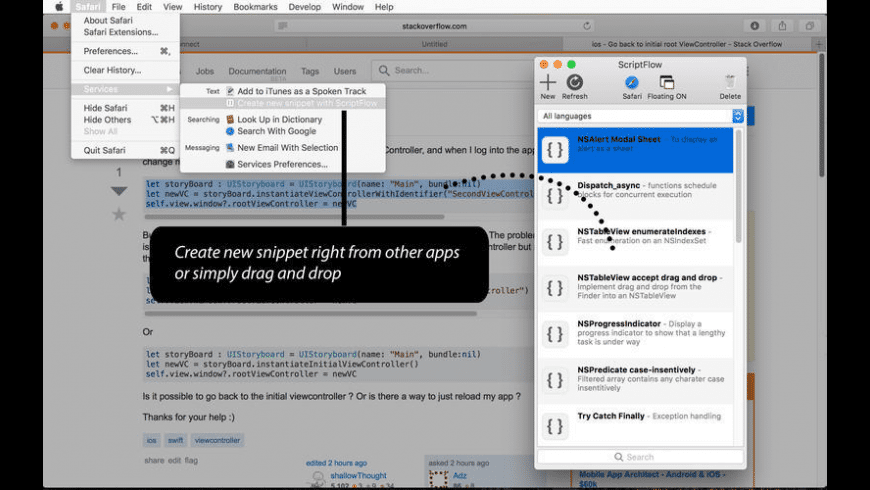Switch to the Go back to initial root ViewController tab
Viewport: 870px width, 490px height.
click(x=687, y=44)
